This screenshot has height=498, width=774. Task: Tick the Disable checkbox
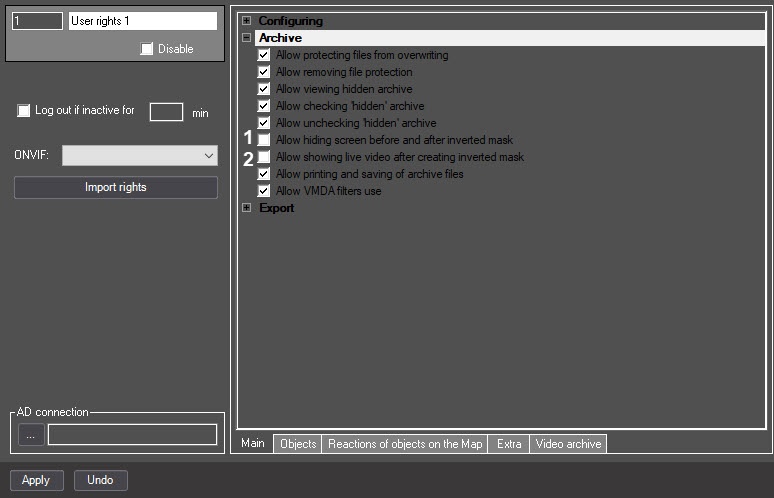coord(147,49)
